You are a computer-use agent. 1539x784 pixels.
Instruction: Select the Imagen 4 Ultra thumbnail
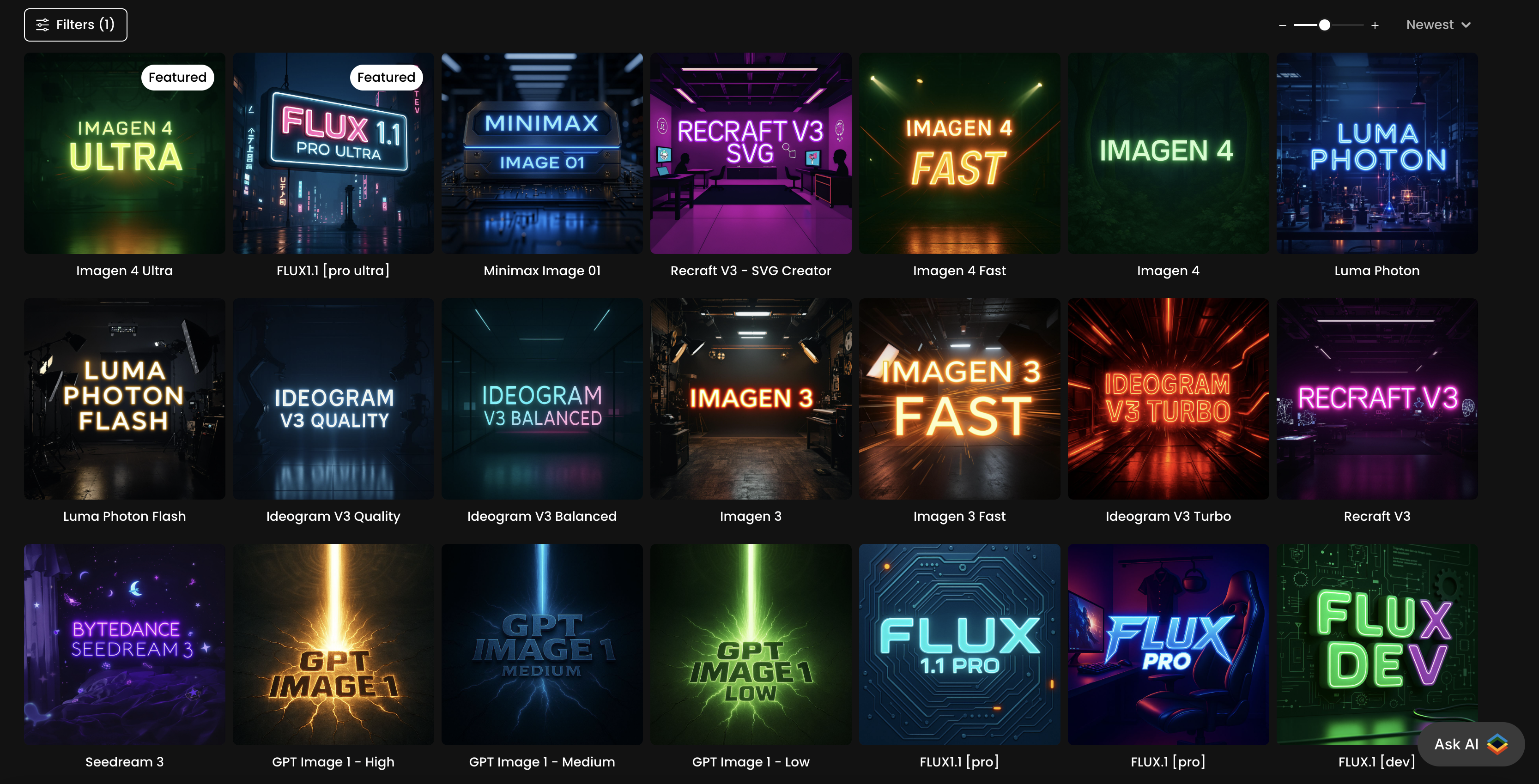124,153
